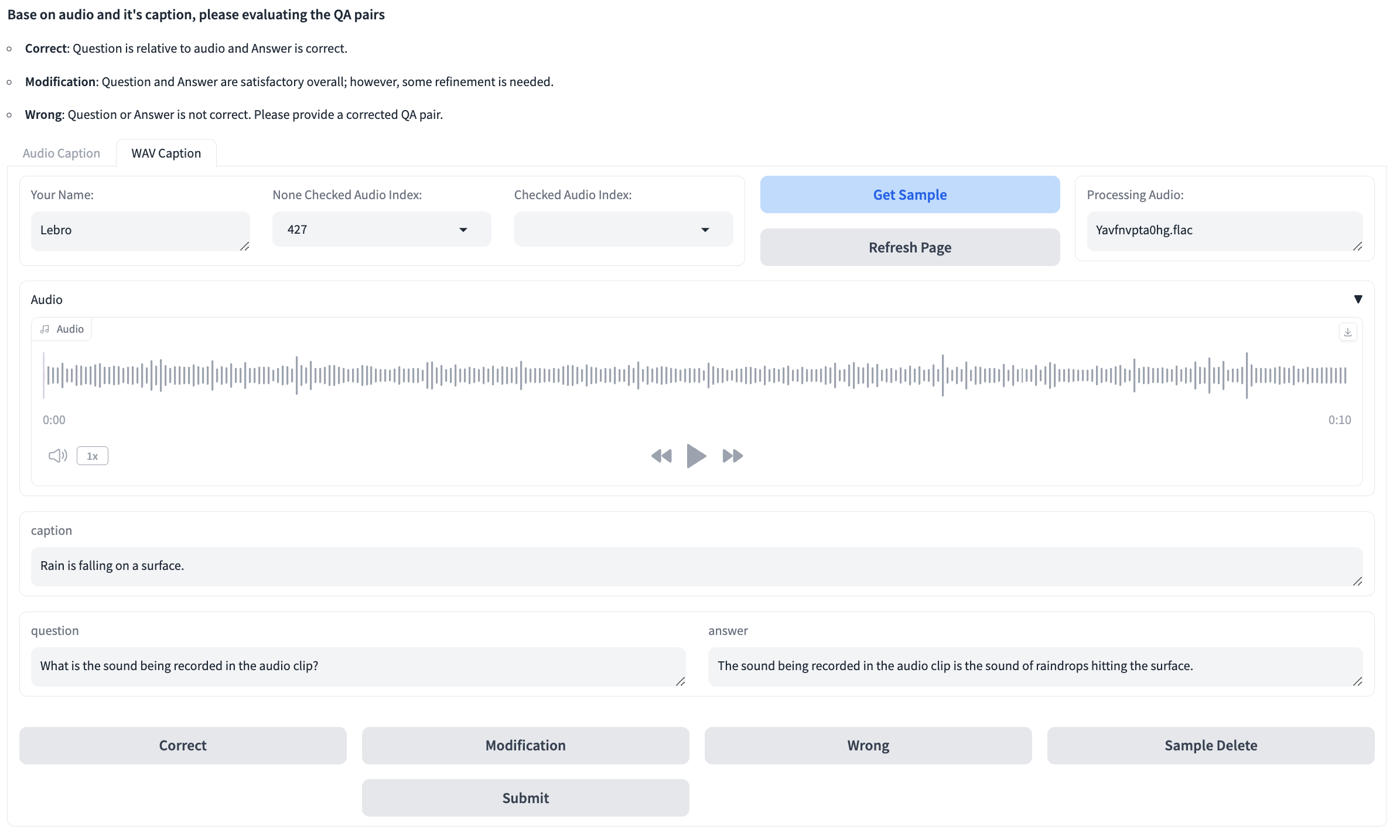Choose the Modification option
This screenshot has height=840, width=1400.
(525, 745)
